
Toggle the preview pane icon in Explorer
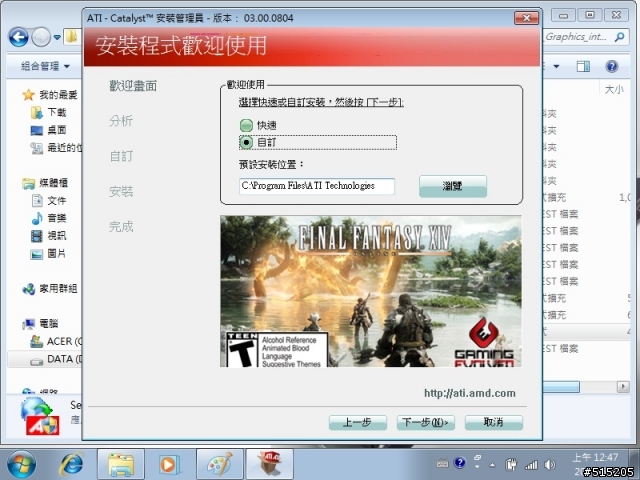(x=583, y=66)
